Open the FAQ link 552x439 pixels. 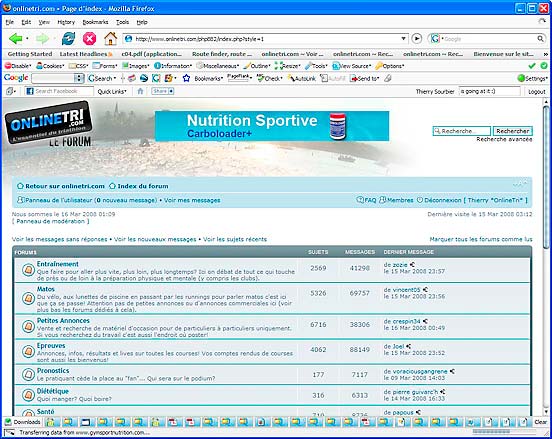(x=366, y=200)
